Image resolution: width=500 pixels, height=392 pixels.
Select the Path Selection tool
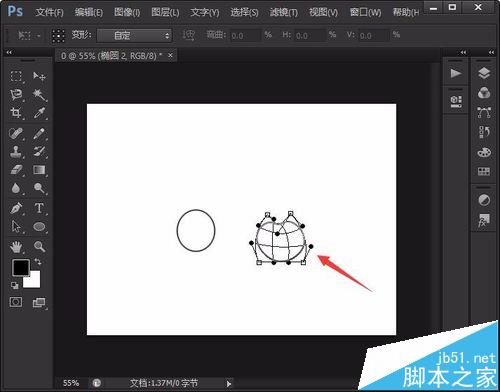click(16, 227)
